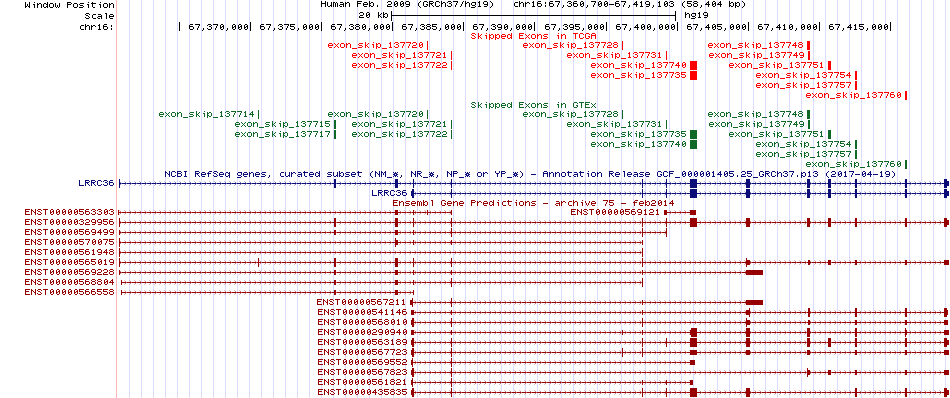
Task: Click the 67,370,000 ruler coordinate
Action: click(x=219, y=27)
